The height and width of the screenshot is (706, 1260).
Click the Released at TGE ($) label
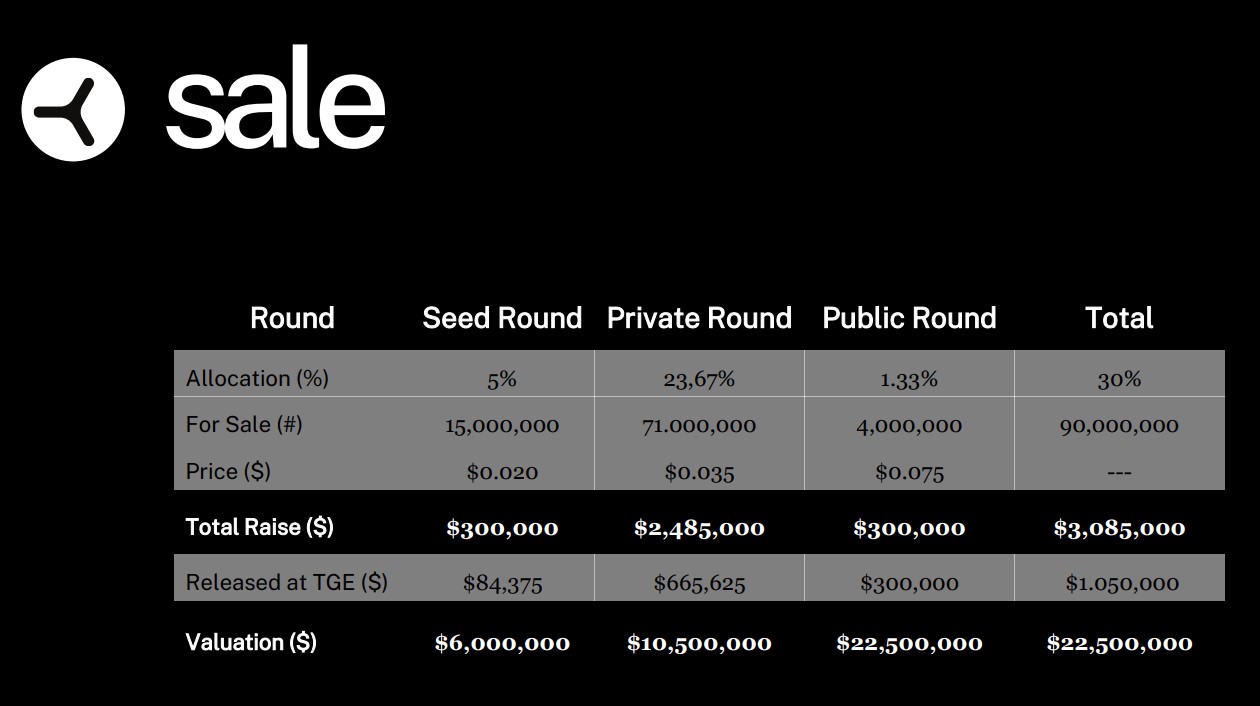point(286,582)
